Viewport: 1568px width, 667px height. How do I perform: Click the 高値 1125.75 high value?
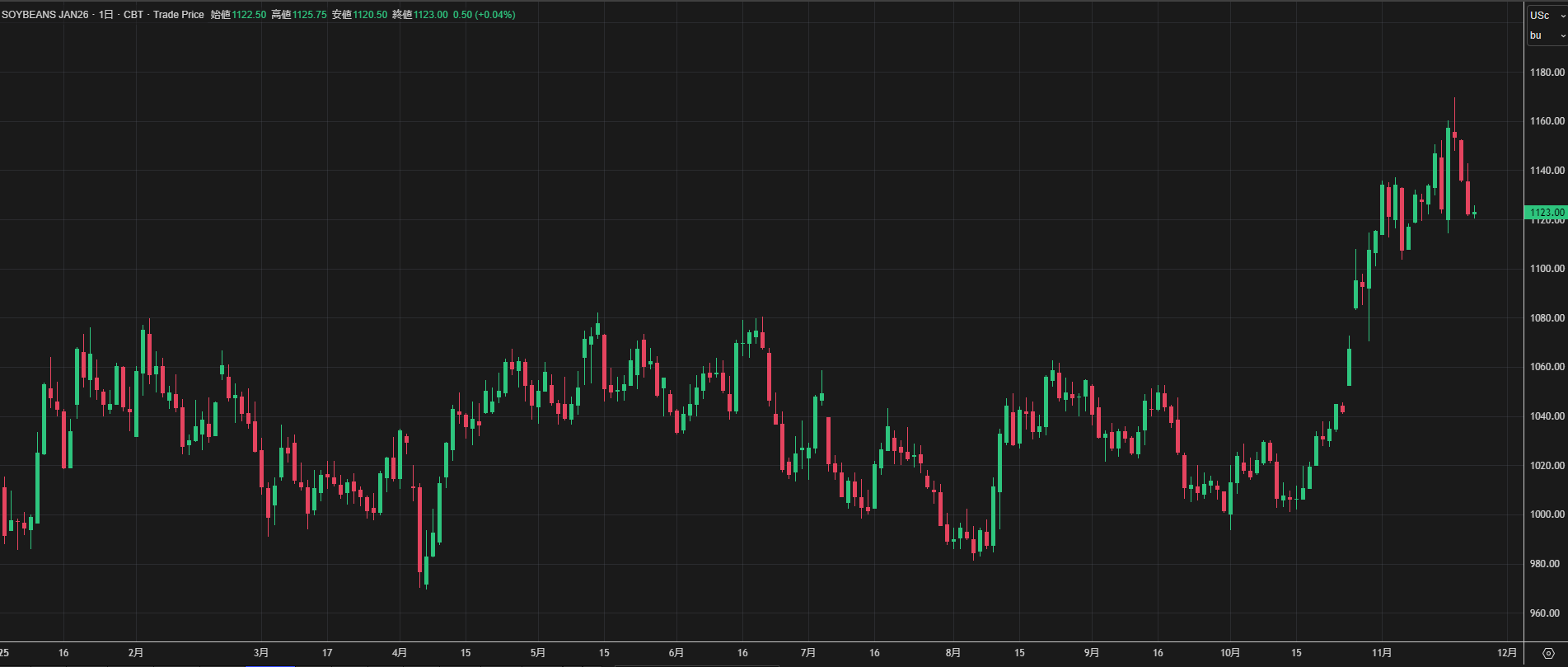[309, 15]
